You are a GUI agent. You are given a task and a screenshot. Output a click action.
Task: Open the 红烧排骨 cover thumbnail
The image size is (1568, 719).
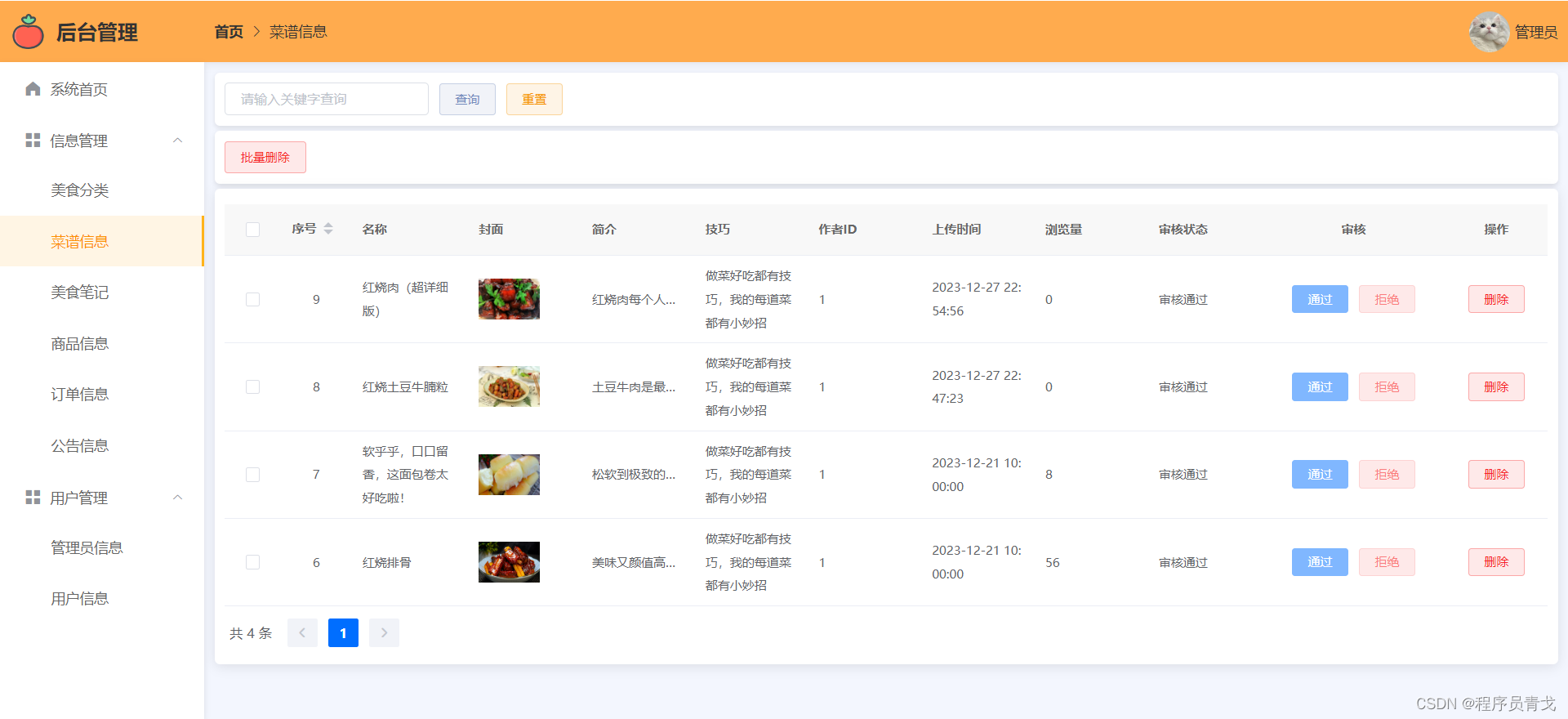(509, 562)
